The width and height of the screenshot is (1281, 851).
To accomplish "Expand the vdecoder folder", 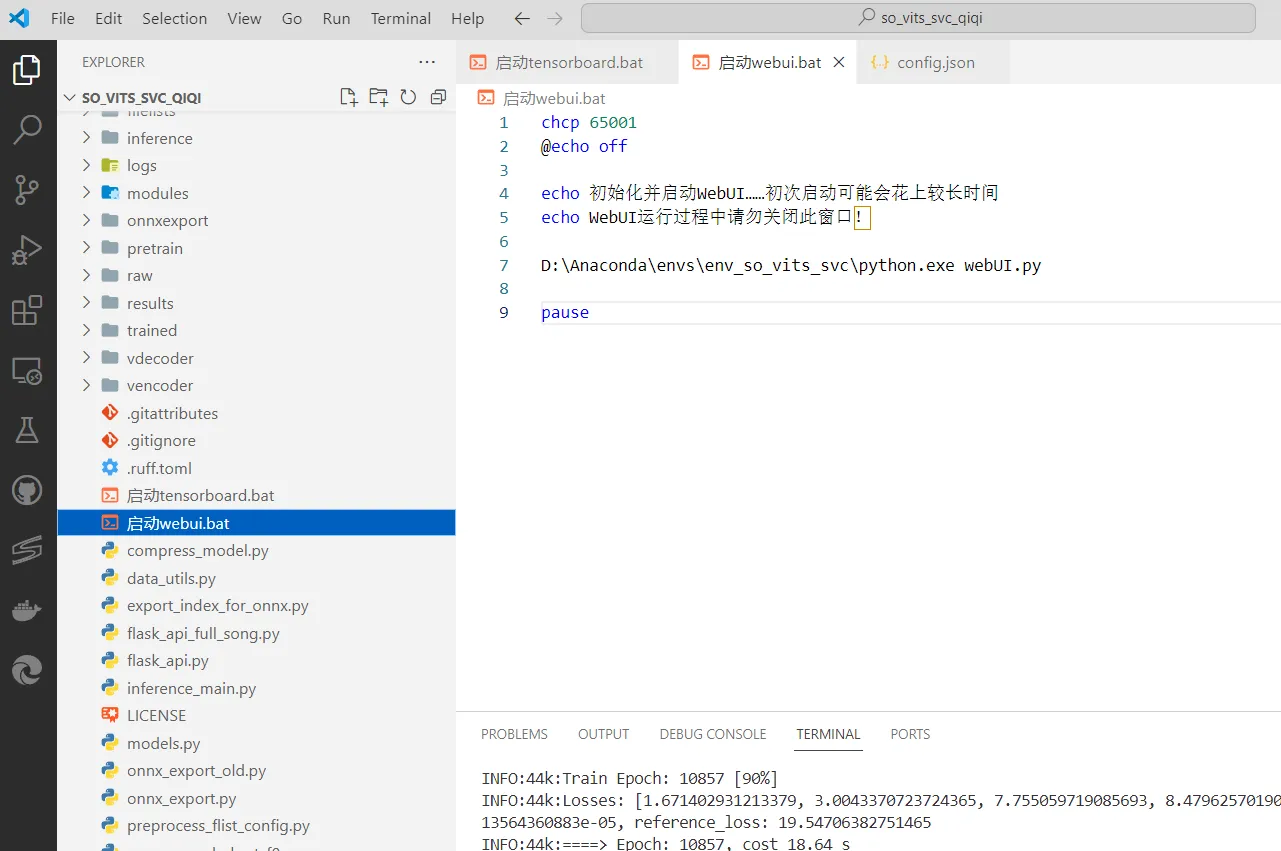I will pos(256,358).
